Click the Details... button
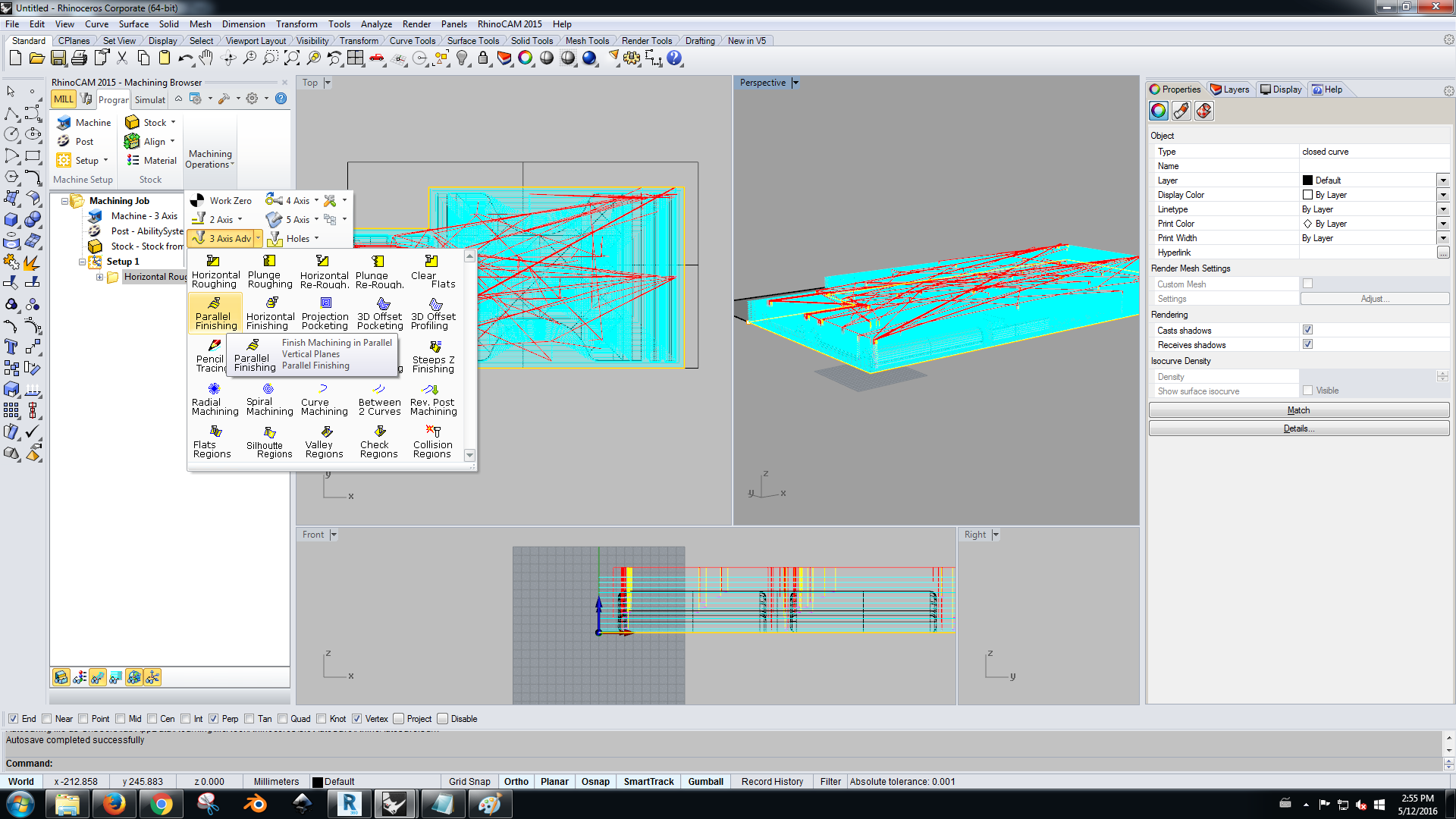 click(x=1298, y=428)
